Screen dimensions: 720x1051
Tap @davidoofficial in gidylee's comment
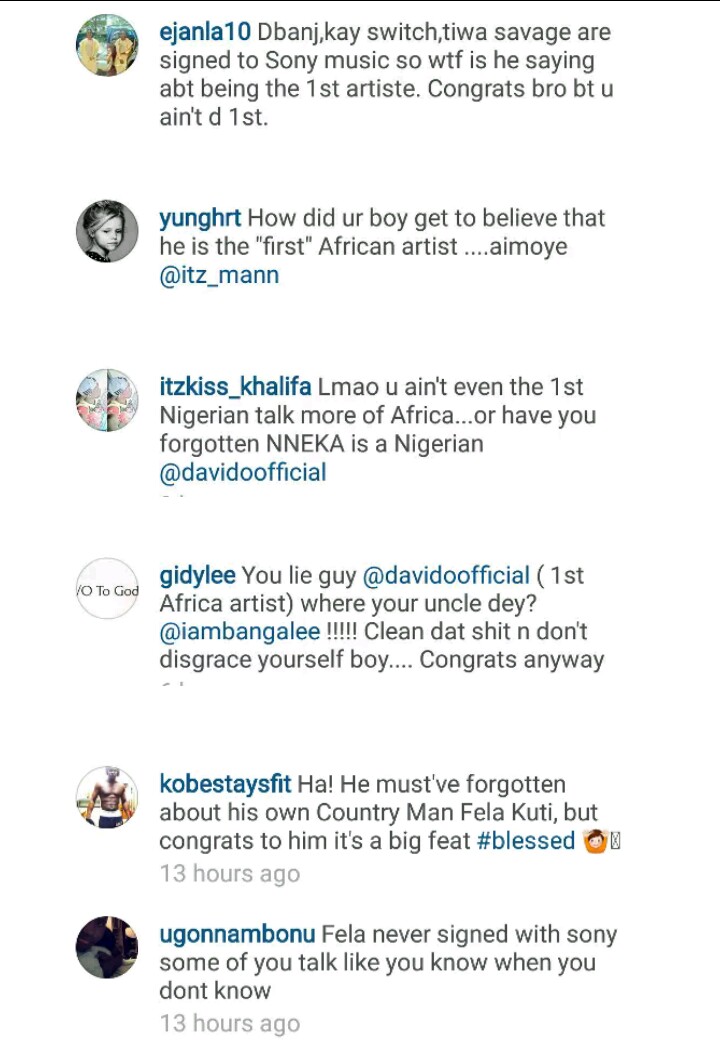click(x=445, y=577)
